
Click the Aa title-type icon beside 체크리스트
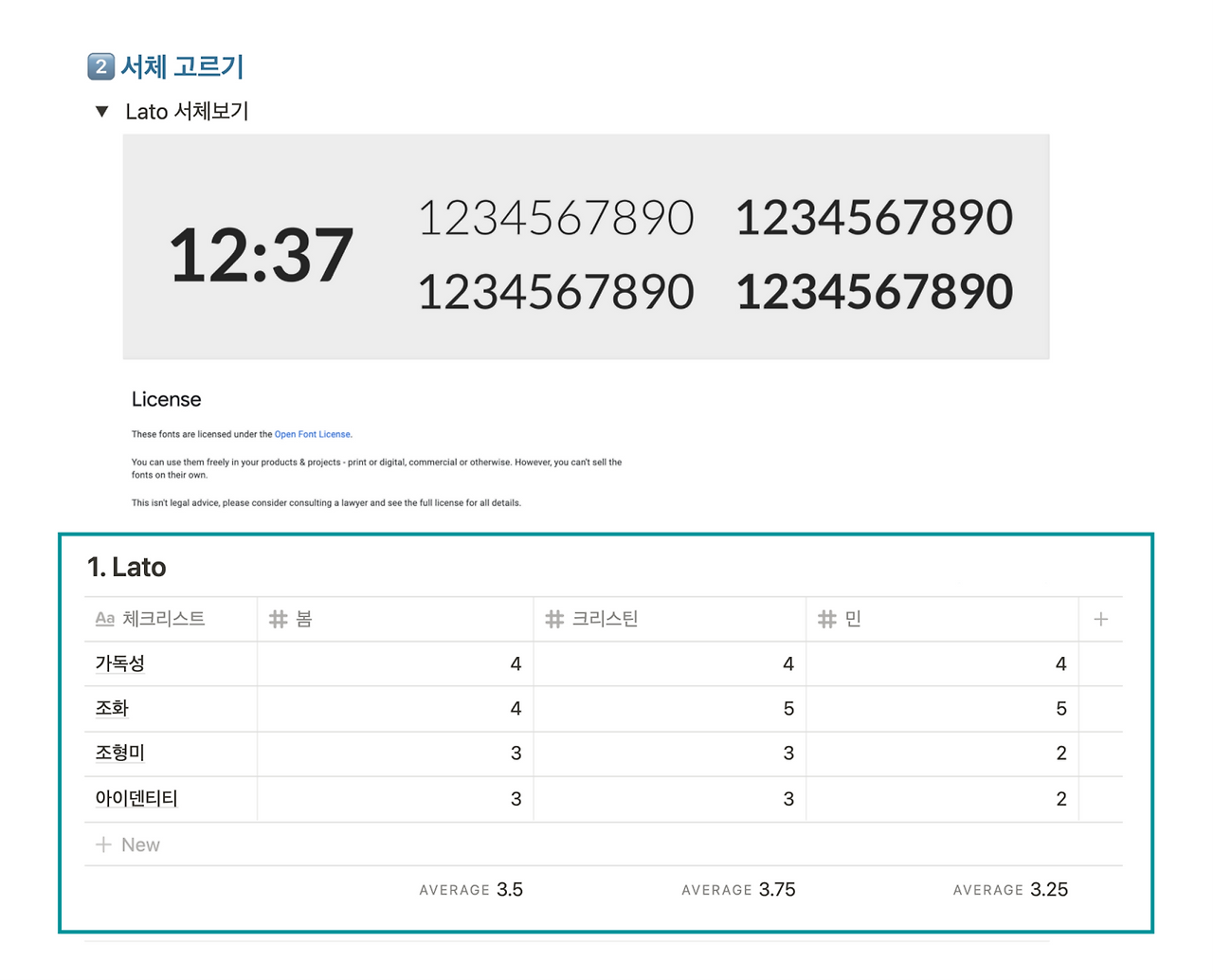point(105,619)
